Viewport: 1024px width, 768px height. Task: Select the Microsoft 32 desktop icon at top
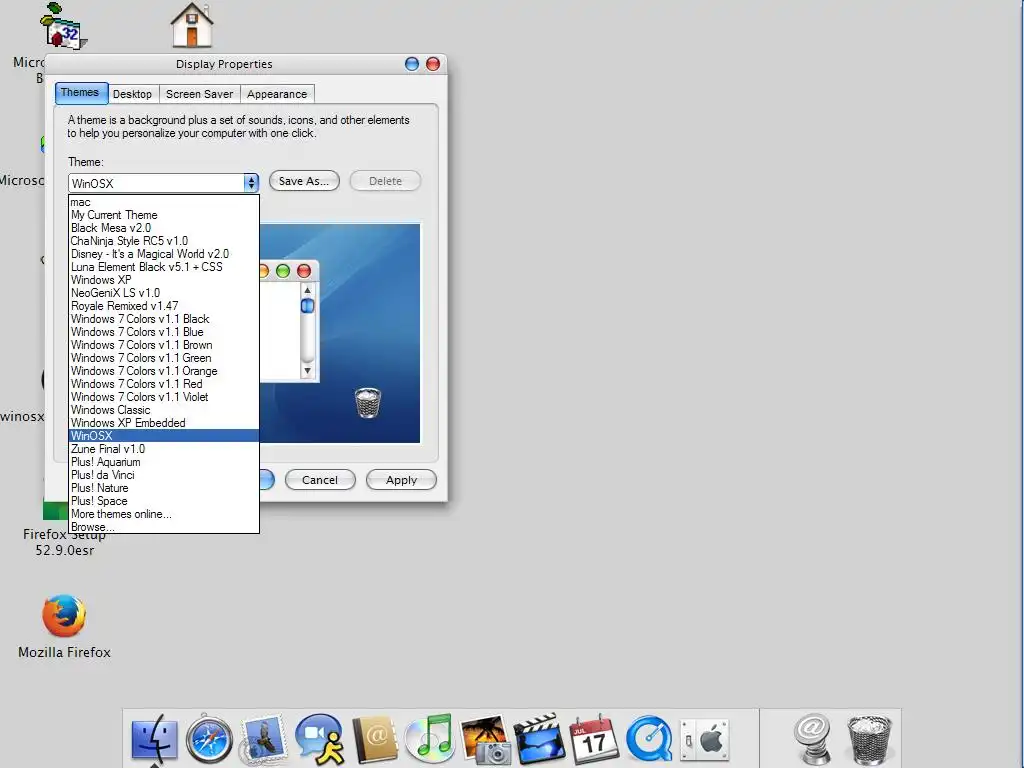click(63, 26)
